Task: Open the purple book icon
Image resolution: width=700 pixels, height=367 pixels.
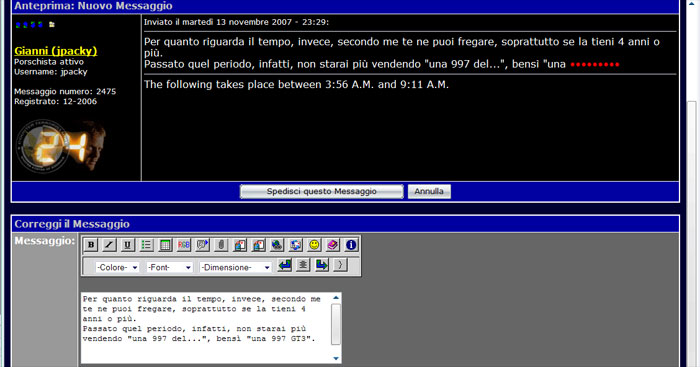Action: (x=333, y=245)
